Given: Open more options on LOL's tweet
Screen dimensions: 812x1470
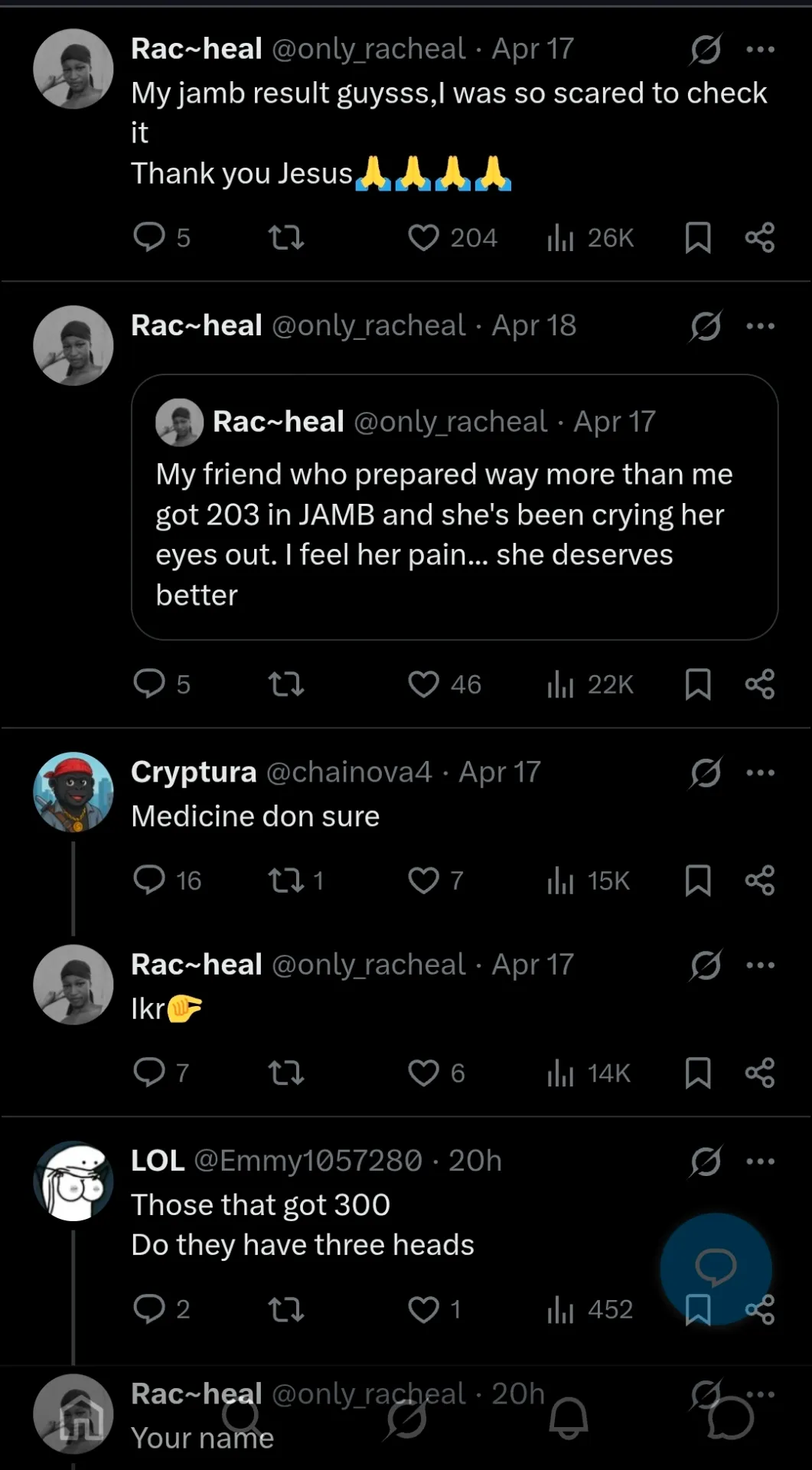Looking at the screenshot, I should (x=760, y=1161).
